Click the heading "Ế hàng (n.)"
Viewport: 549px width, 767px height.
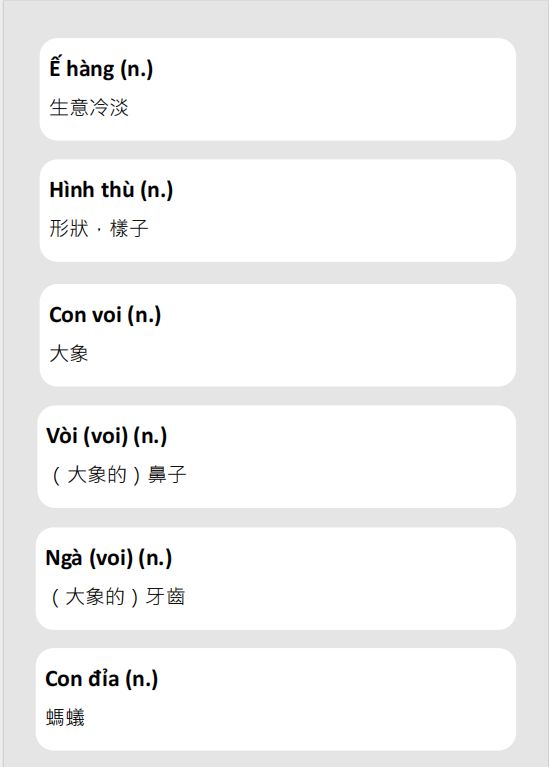[101, 68]
